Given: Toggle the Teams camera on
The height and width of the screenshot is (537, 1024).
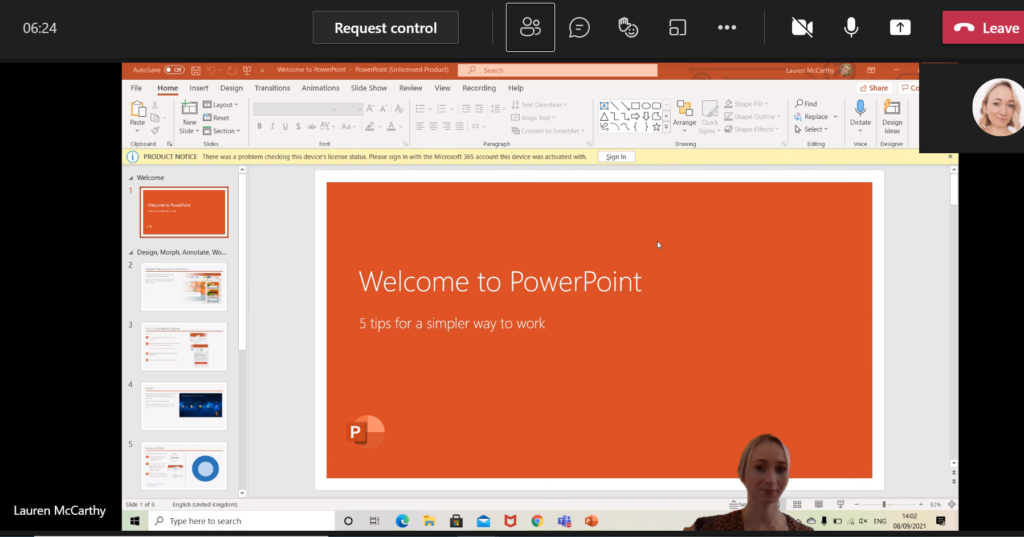Looking at the screenshot, I should 802,28.
